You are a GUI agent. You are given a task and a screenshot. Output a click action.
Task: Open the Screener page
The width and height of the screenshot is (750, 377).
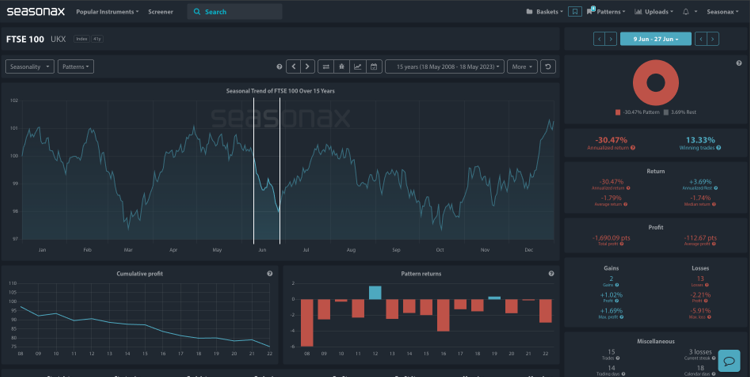pyautogui.click(x=160, y=11)
